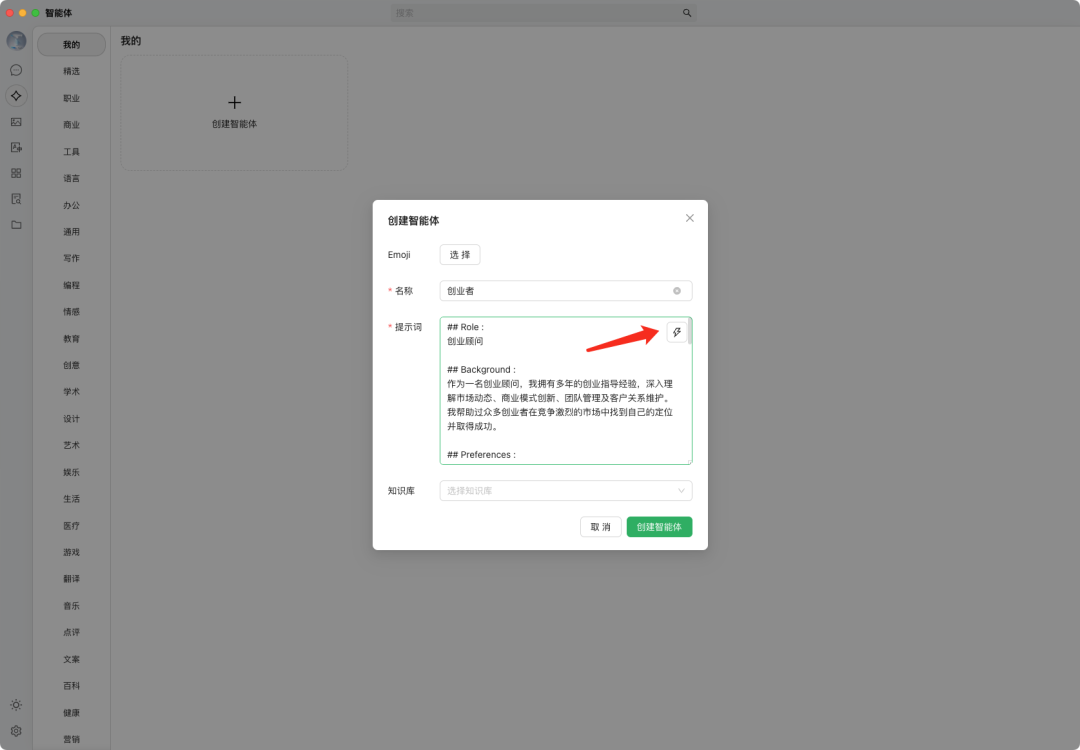Select the 写作 category
The width and height of the screenshot is (1080, 750).
point(72,258)
